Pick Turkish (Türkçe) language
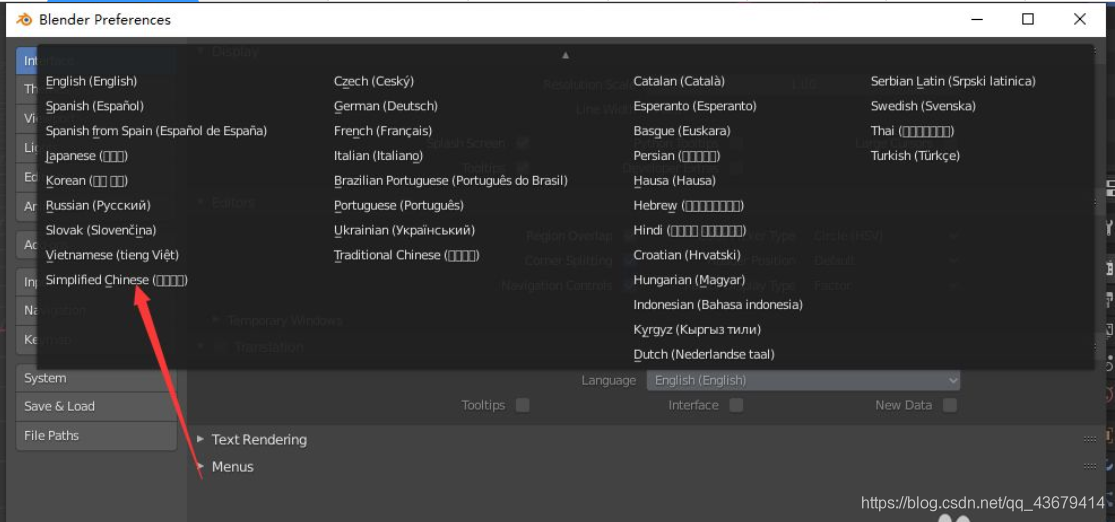 coord(915,156)
